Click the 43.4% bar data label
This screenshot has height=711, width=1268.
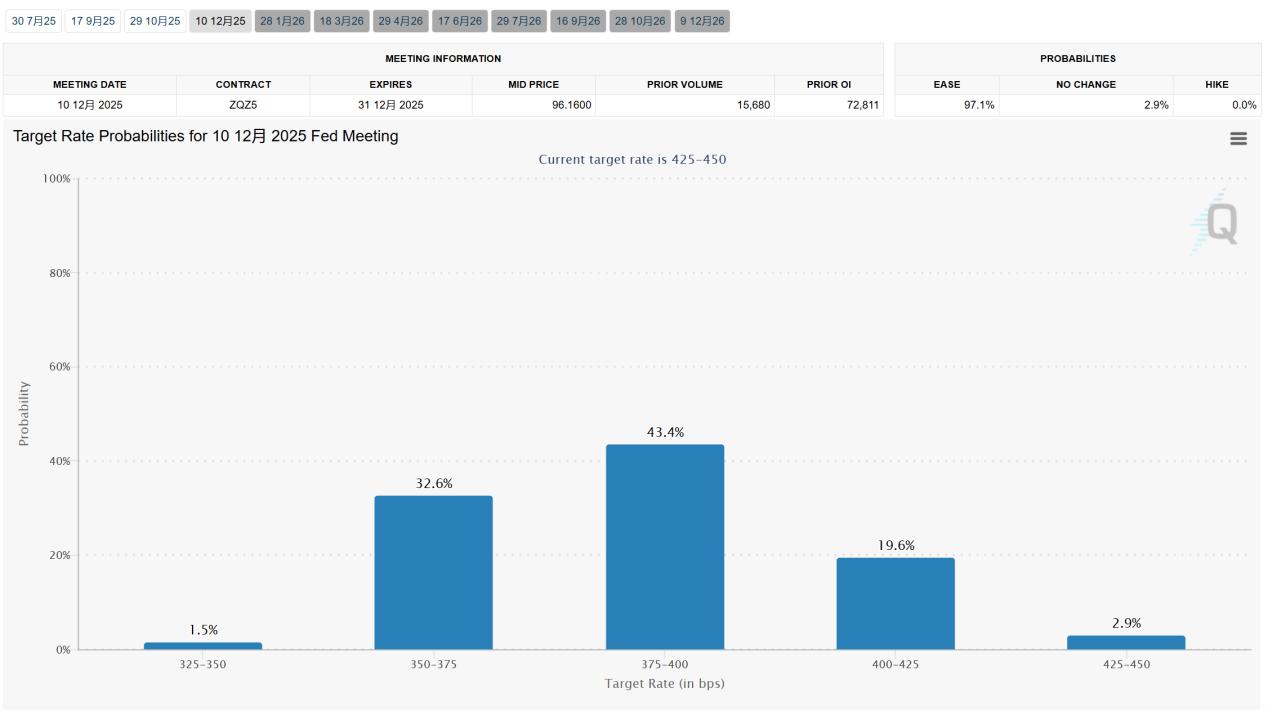[665, 432]
